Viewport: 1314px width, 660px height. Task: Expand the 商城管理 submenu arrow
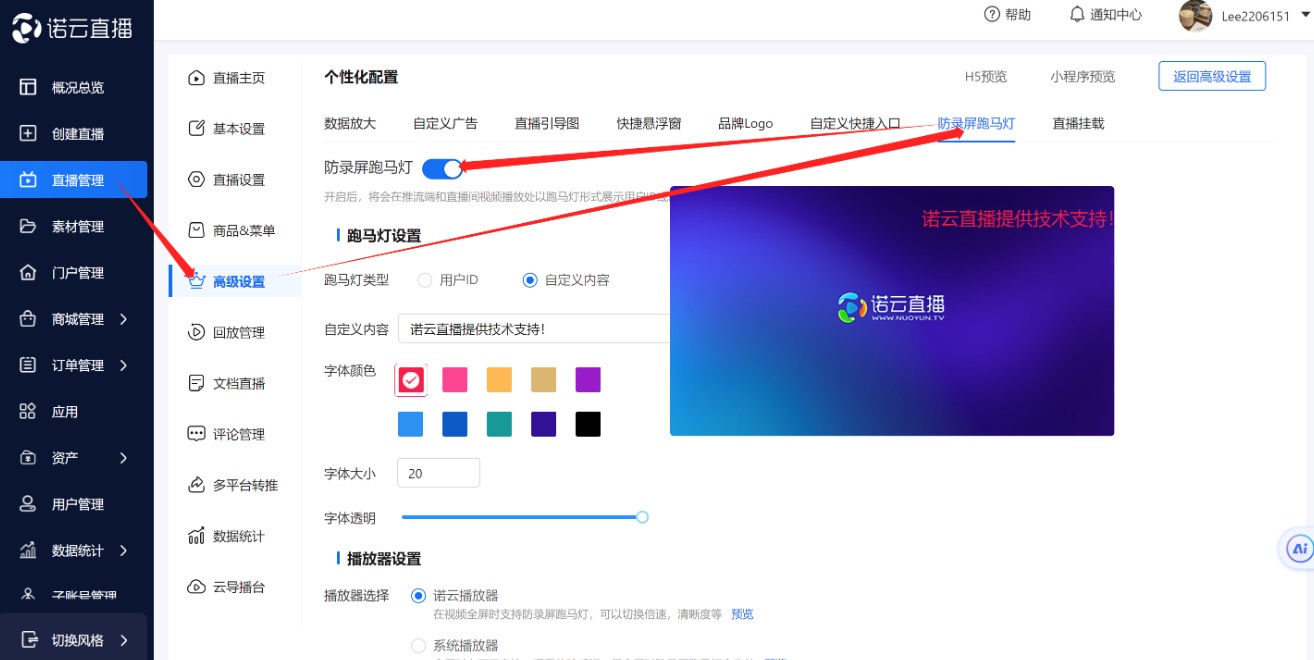(x=124, y=319)
